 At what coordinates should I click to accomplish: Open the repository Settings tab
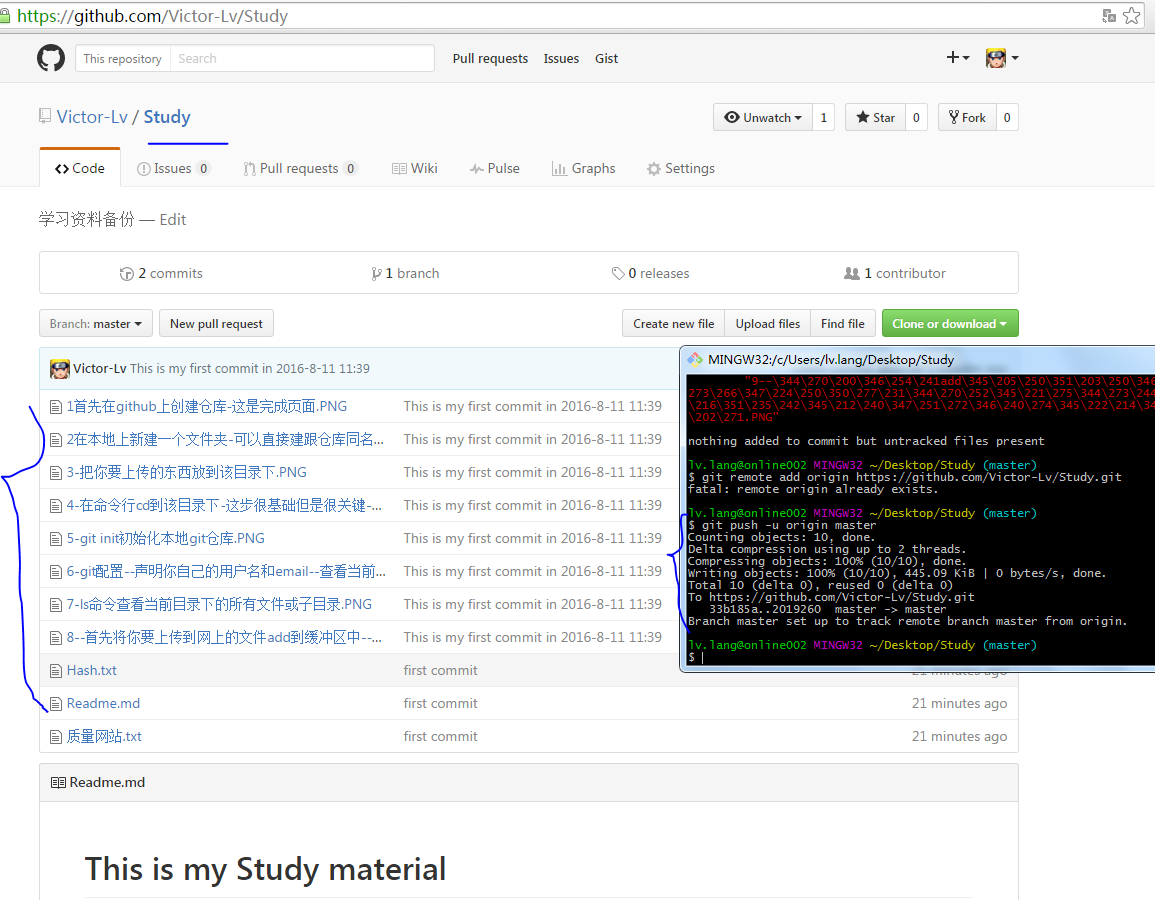(x=681, y=168)
